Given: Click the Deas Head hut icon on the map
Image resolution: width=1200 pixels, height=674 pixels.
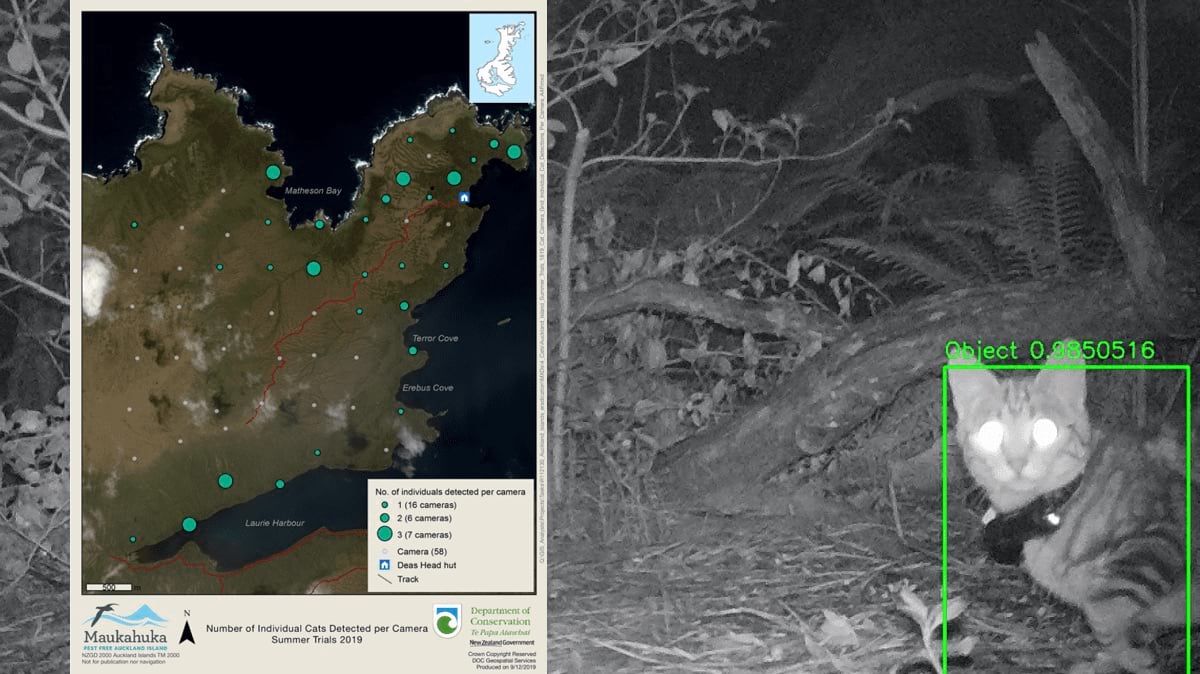Looking at the screenshot, I should coord(463,198).
